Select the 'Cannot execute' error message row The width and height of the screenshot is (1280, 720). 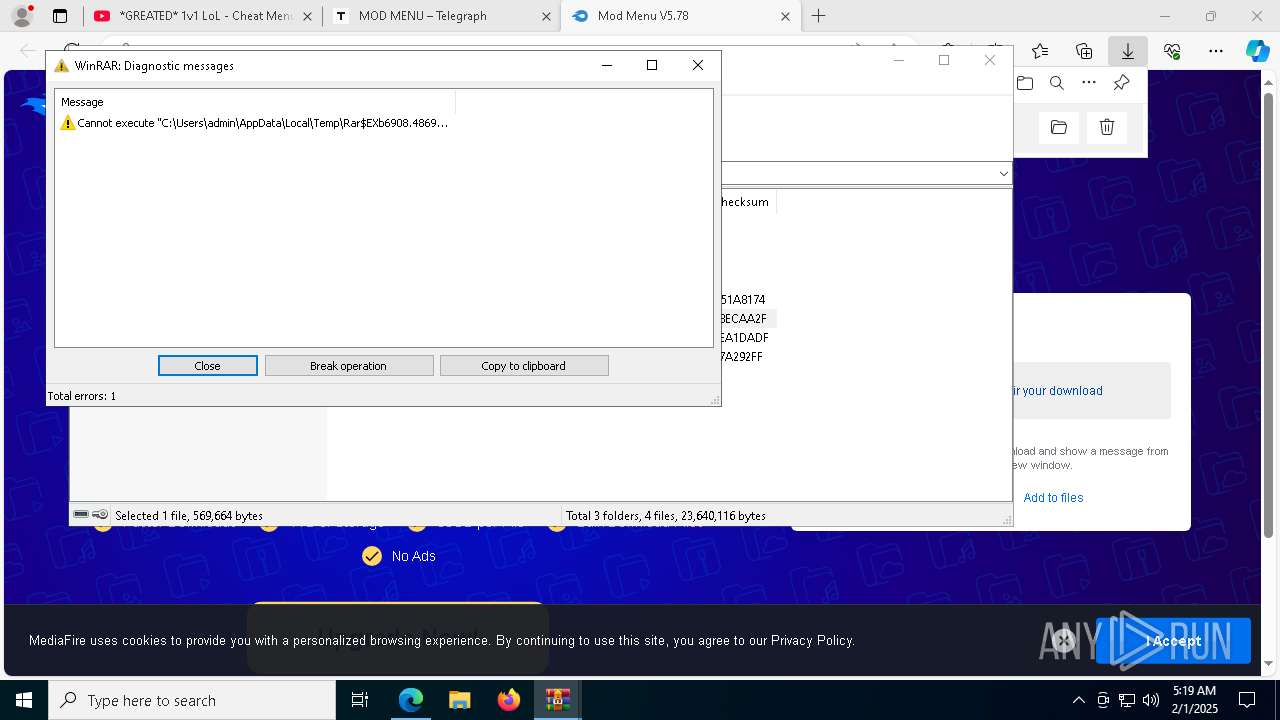254,123
